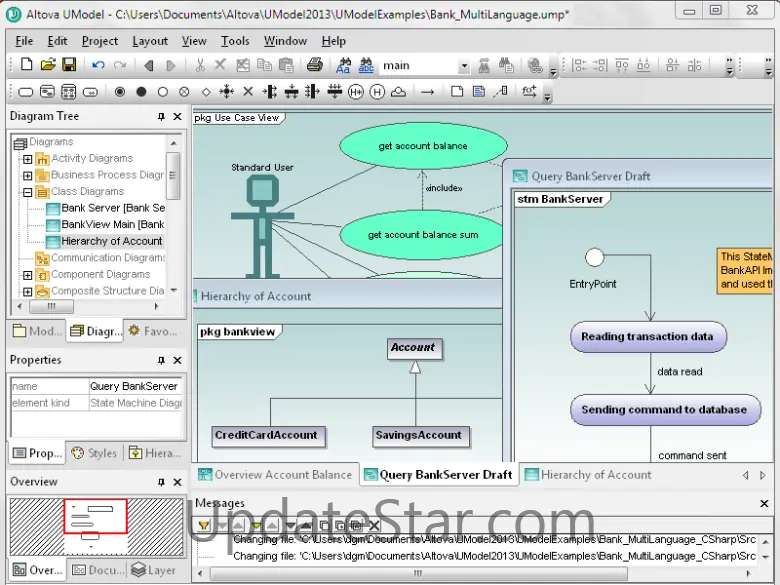Click the Open file folder icon
The image size is (780, 585).
click(47, 65)
